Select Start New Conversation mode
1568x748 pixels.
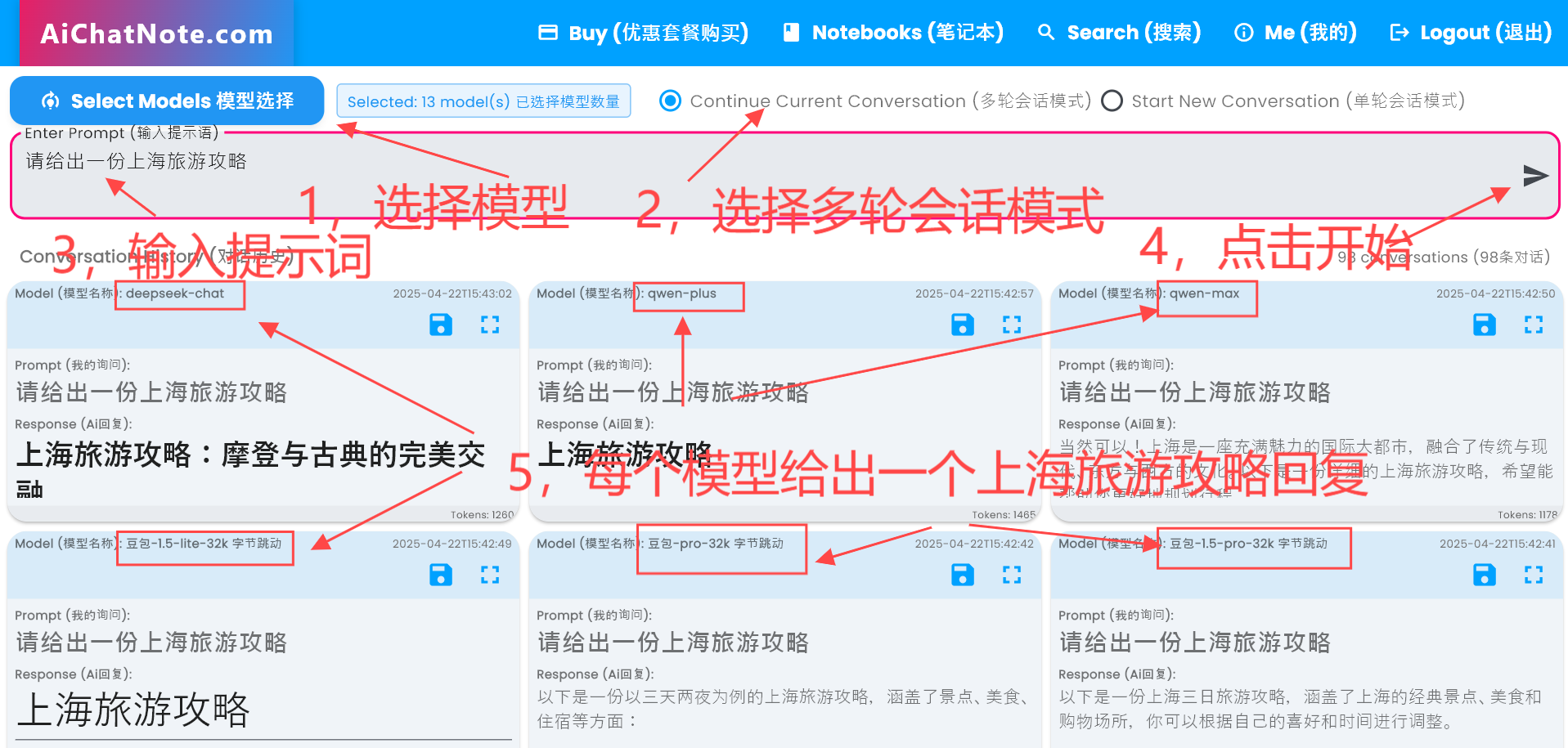click(1112, 101)
